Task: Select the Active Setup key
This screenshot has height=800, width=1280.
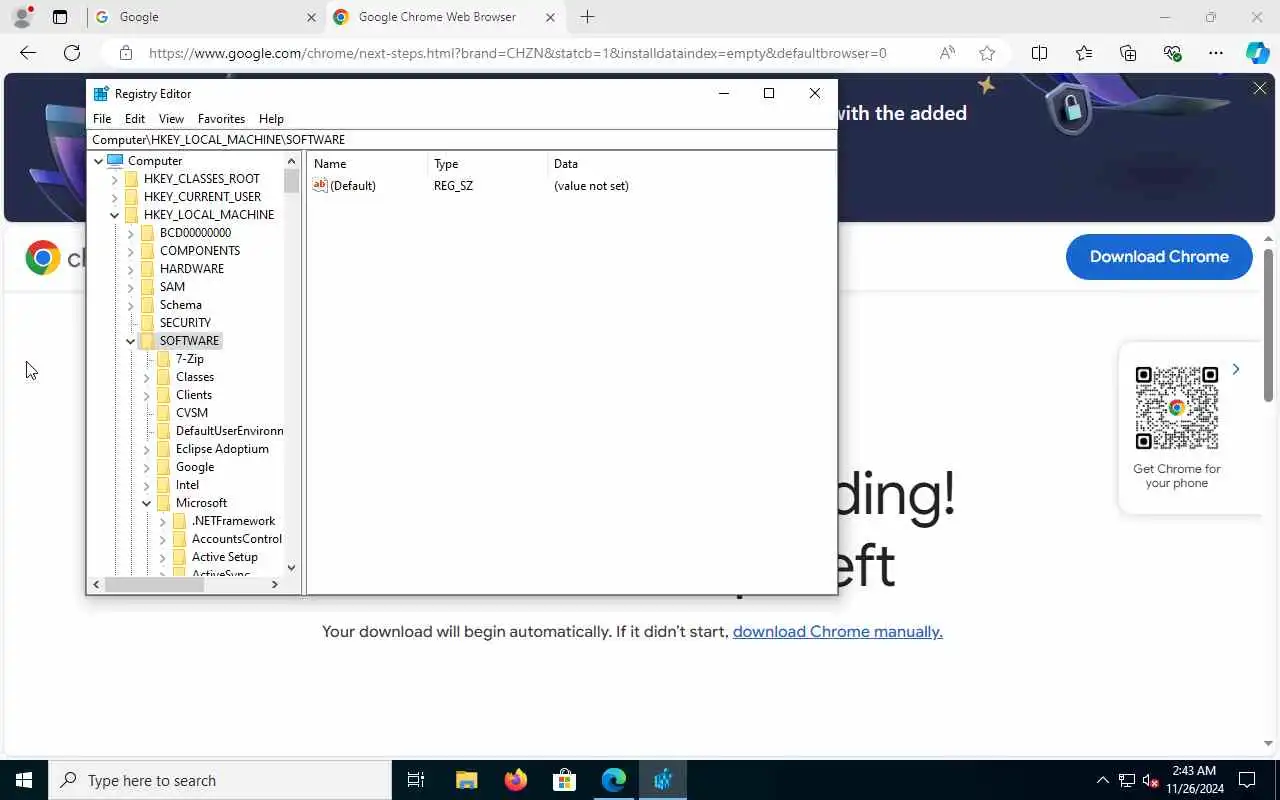Action: (x=225, y=557)
